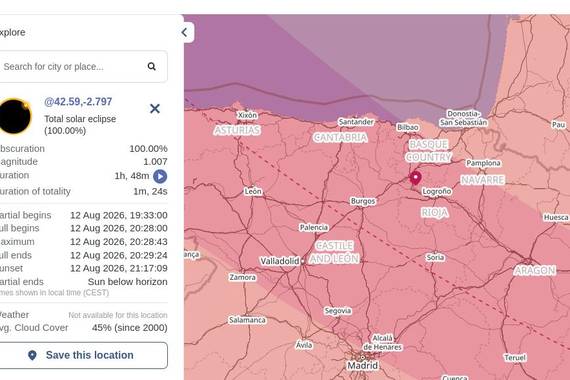
Task: Click the Donostia-San Sebastián label
Action: click(463, 118)
